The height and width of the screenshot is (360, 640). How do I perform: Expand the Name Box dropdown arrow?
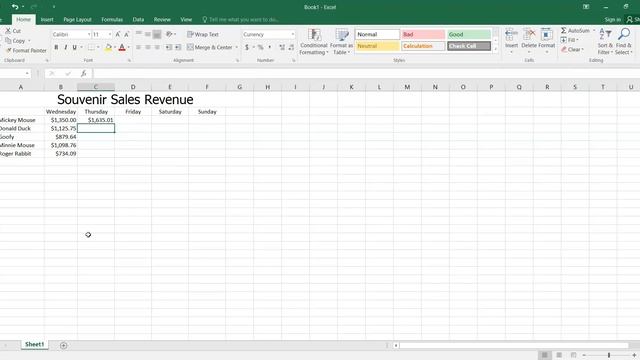point(27,73)
